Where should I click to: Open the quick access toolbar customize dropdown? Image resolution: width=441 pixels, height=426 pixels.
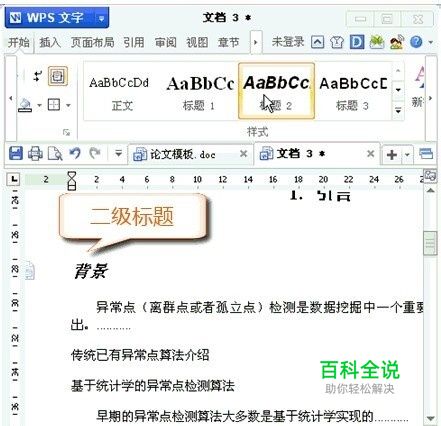coord(118,154)
